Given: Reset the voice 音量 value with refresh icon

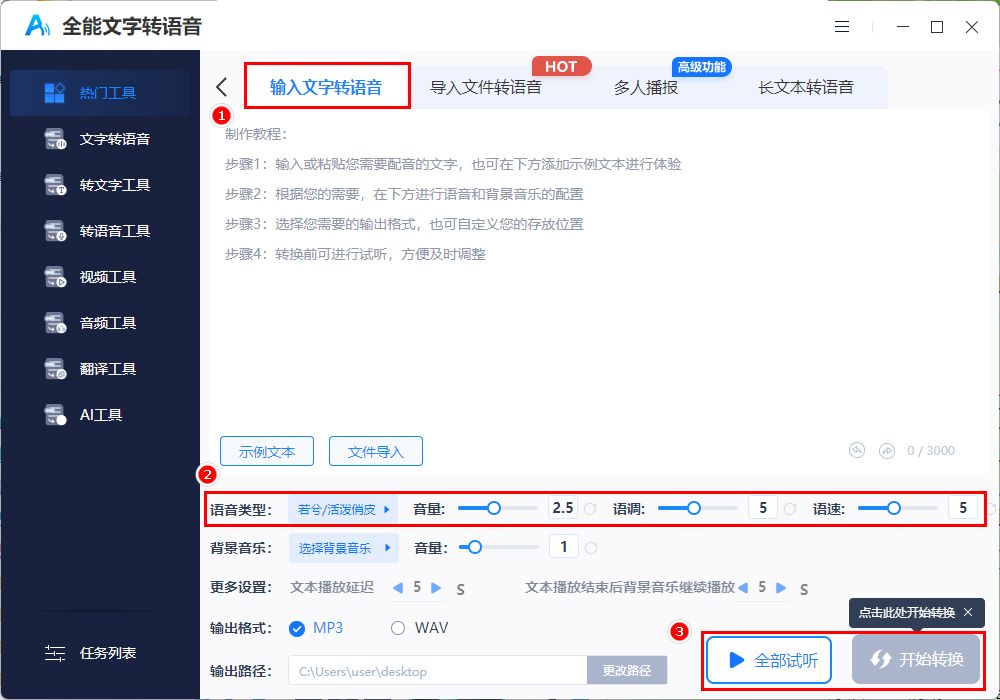Looking at the screenshot, I should [x=591, y=509].
